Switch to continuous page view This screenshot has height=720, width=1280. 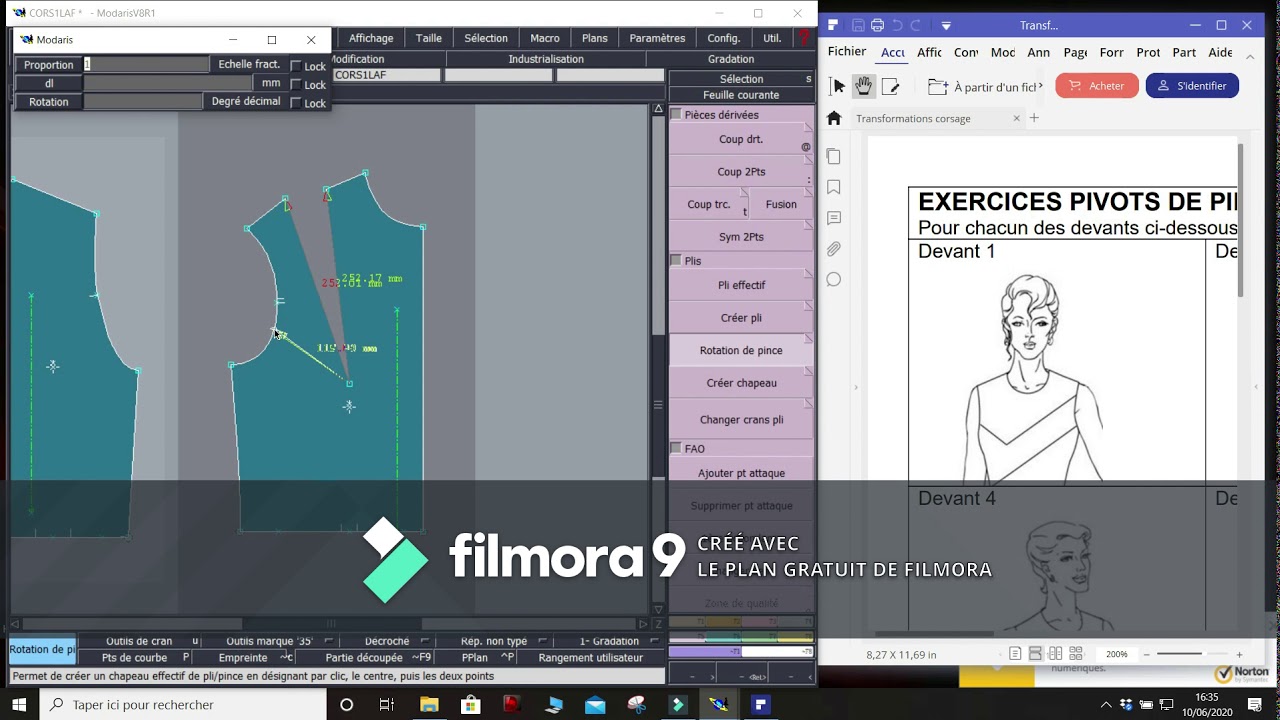pyautogui.click(x=1035, y=654)
